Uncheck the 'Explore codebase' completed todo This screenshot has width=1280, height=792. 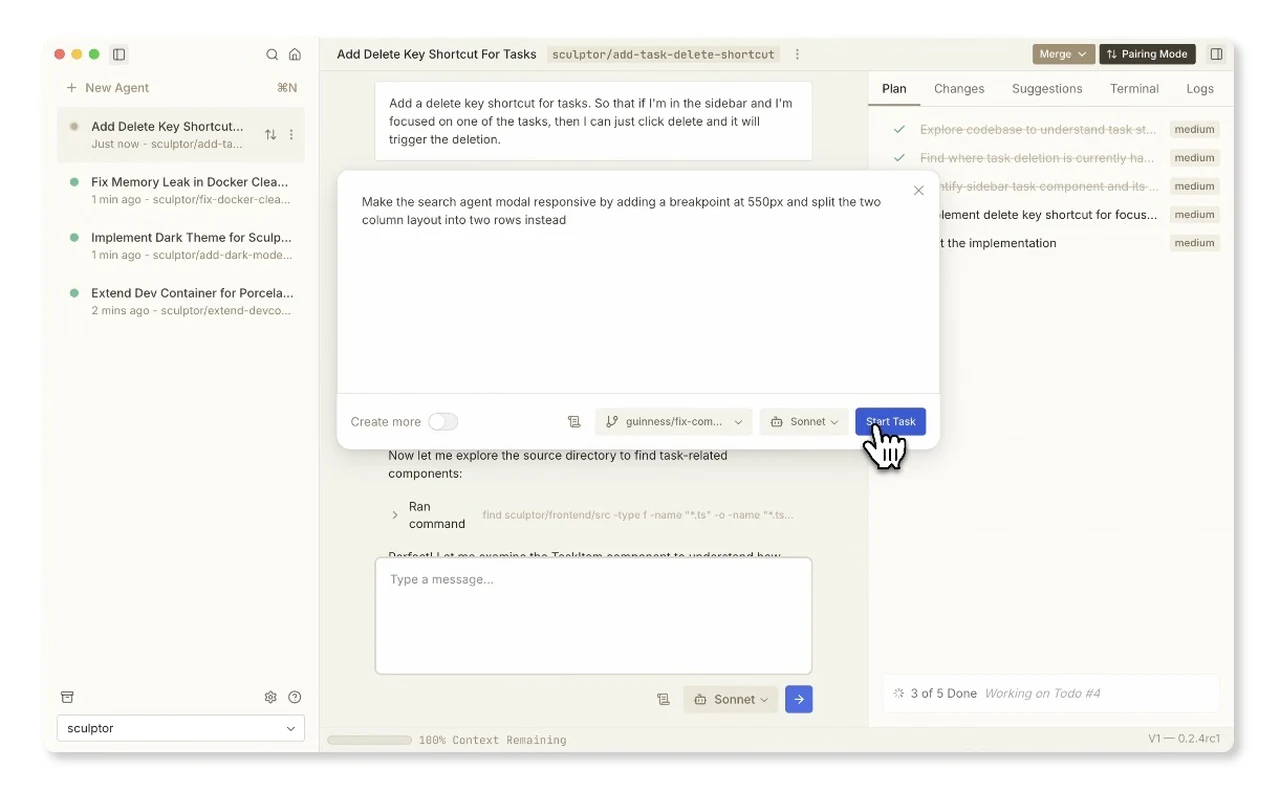(898, 129)
